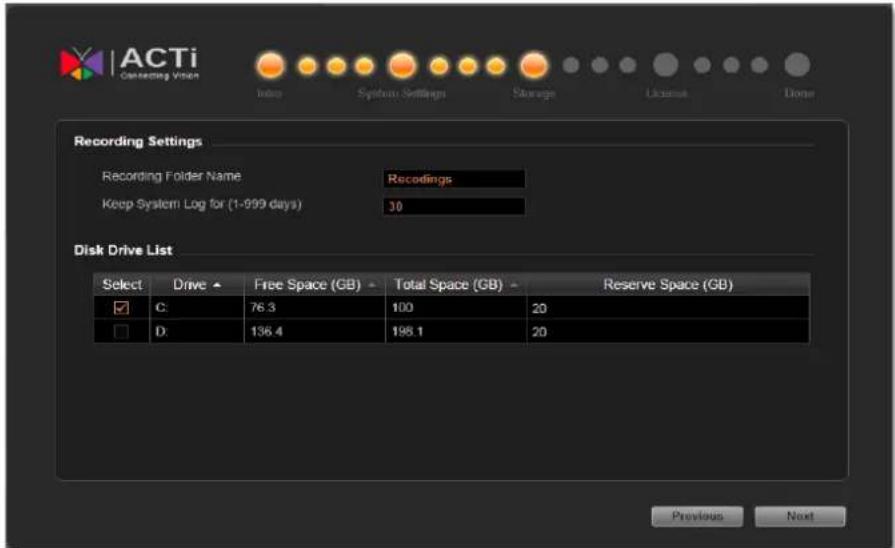Click the ACTi logo
Screen dimensions: 895x548
[x=130, y=63]
